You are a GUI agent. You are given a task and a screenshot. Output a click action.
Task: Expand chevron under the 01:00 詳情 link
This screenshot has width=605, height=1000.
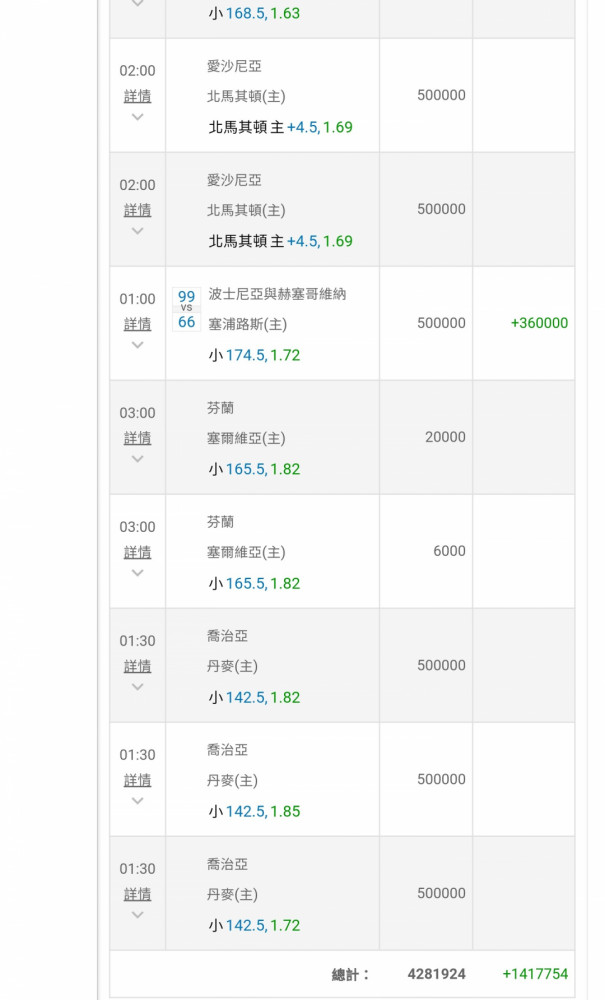click(137, 345)
